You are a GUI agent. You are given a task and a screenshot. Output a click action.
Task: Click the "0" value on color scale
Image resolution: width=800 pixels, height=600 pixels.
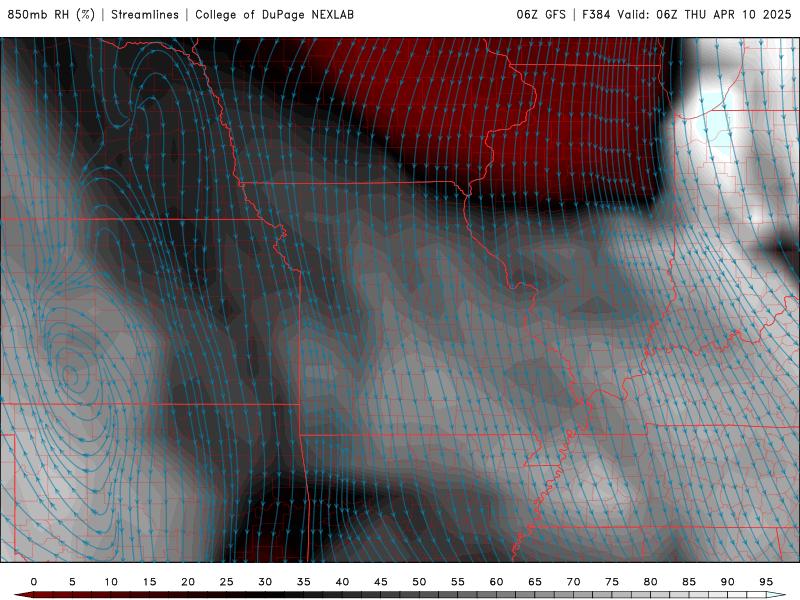pyautogui.click(x=34, y=582)
